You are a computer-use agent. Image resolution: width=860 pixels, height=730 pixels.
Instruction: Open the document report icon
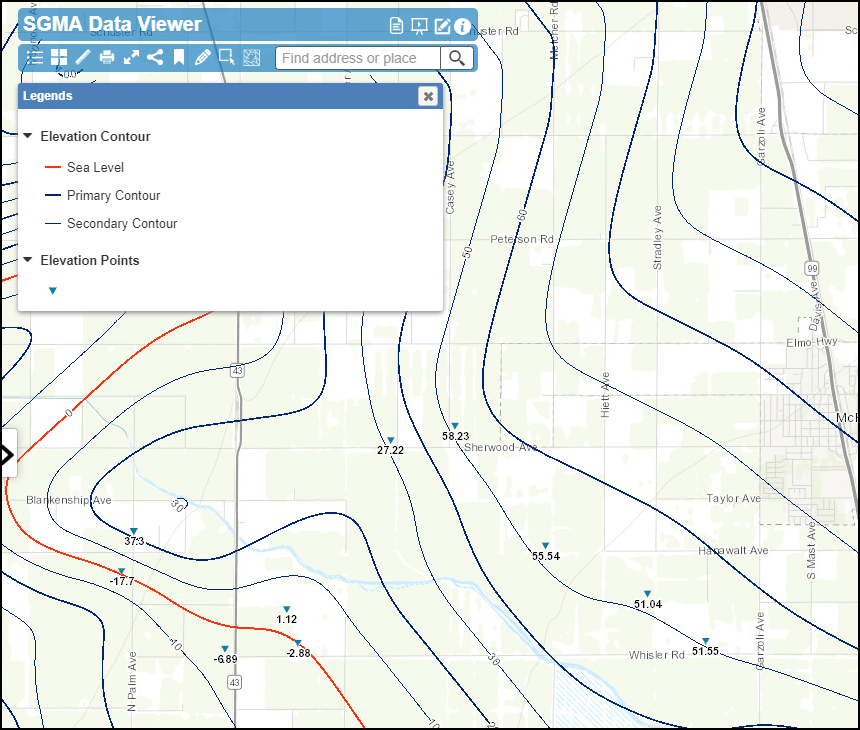395,27
